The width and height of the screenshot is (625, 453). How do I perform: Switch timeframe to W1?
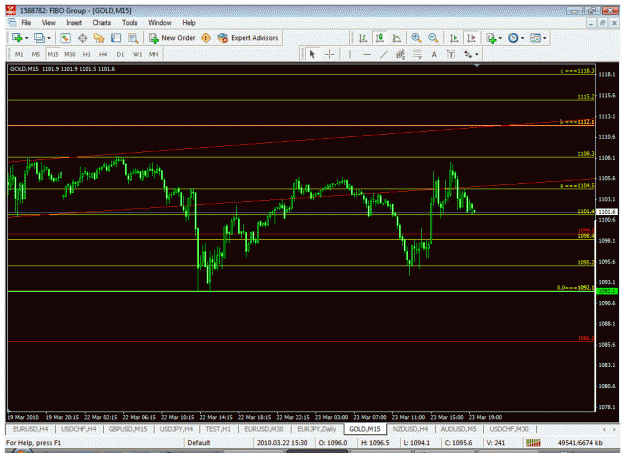pos(138,54)
